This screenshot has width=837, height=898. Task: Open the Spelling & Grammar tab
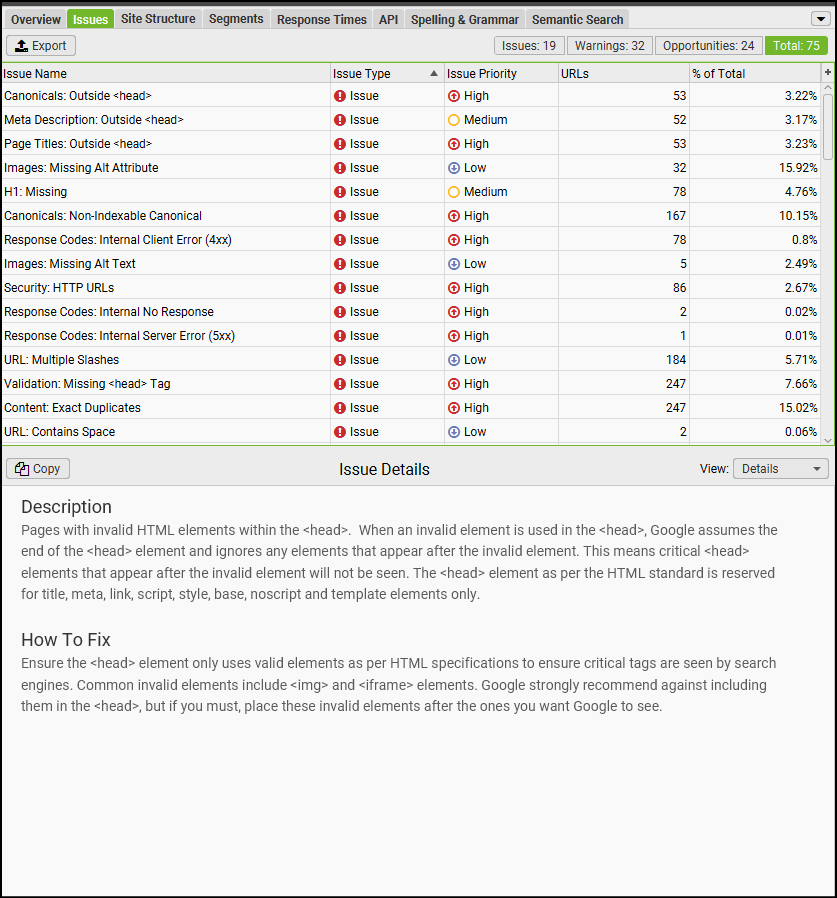[x=465, y=18]
